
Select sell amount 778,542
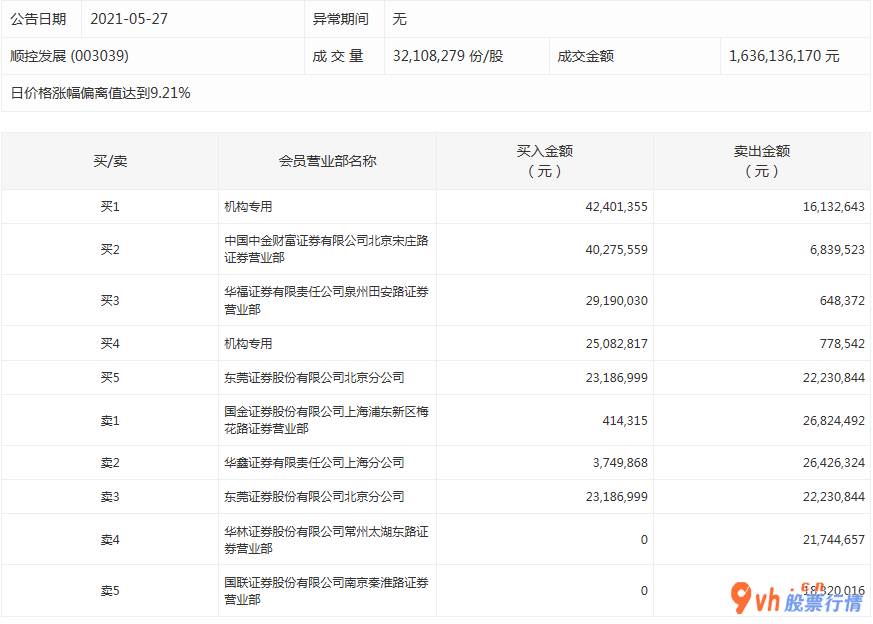[842, 343]
